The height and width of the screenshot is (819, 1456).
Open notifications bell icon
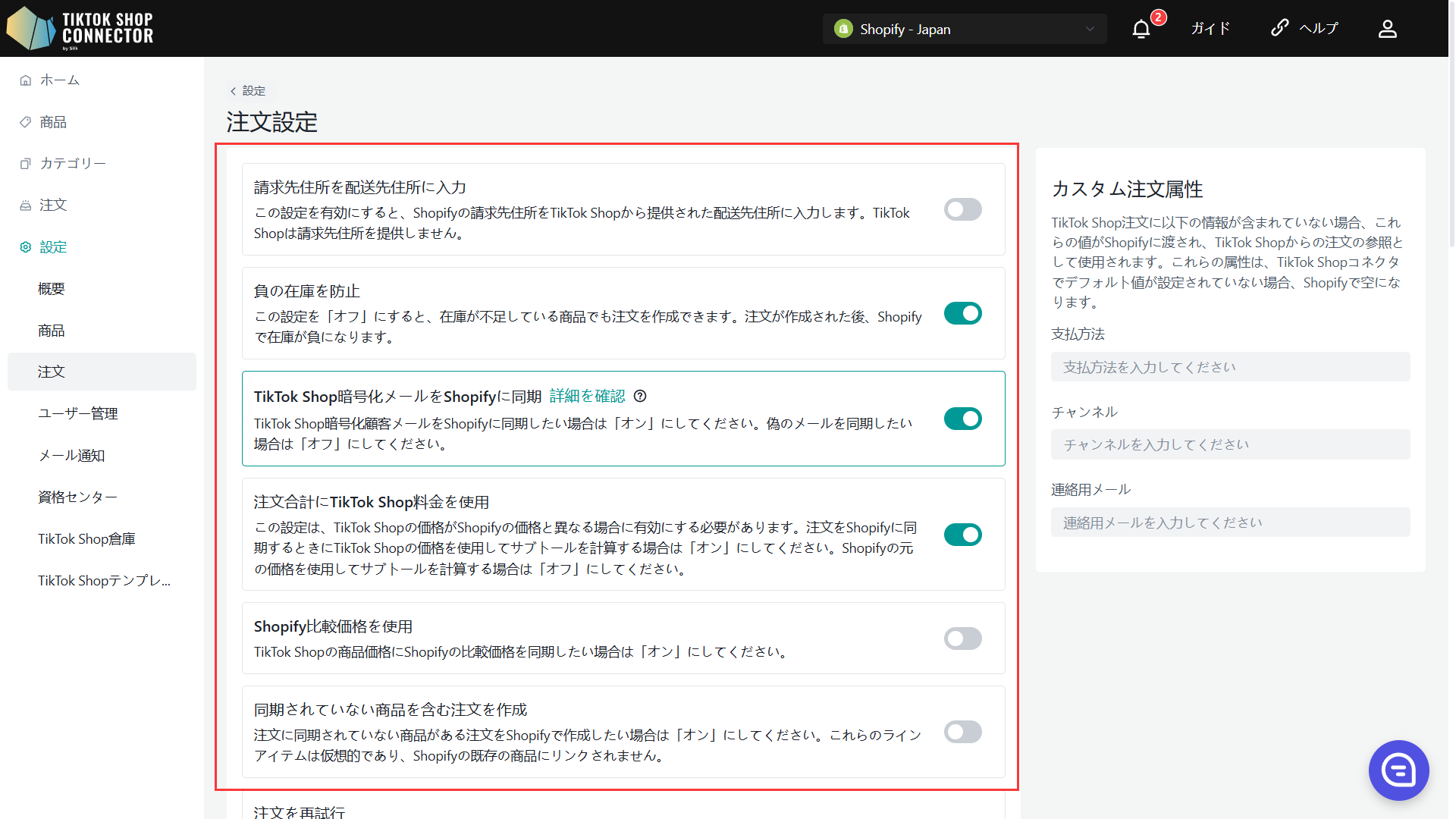[1141, 29]
